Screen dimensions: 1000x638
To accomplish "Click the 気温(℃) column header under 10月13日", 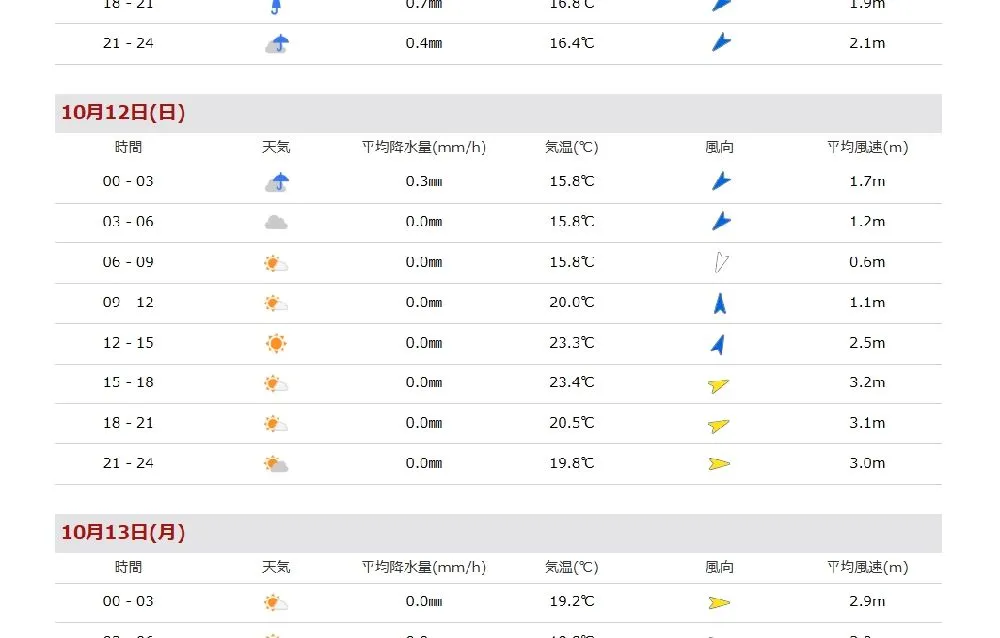I will (571, 567).
